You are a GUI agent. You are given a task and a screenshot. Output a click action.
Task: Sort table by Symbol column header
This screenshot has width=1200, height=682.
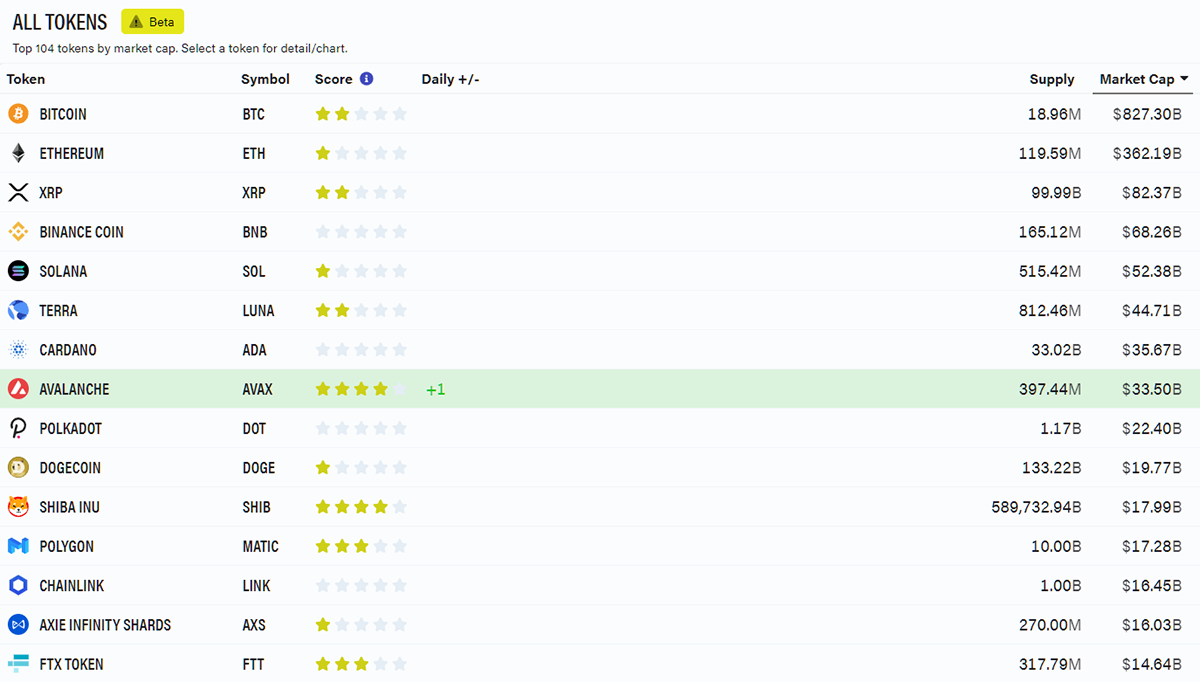click(x=265, y=79)
